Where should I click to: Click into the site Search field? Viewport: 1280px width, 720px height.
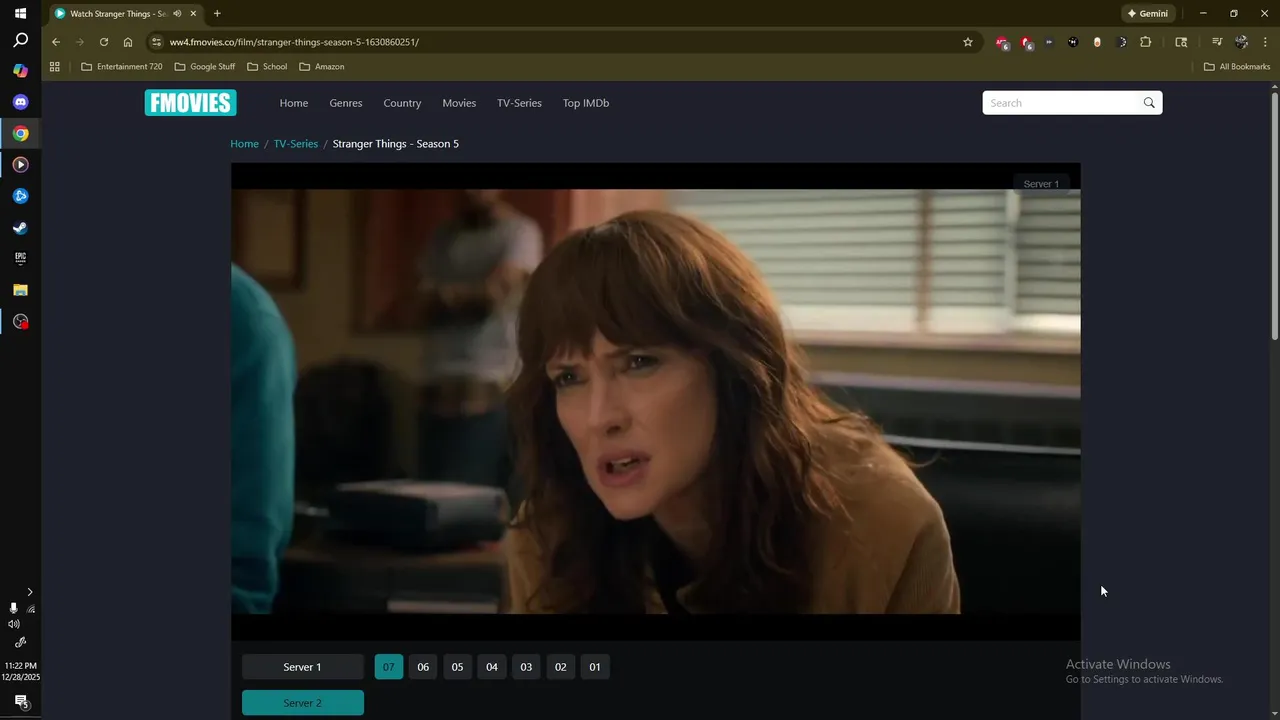coord(1062,103)
